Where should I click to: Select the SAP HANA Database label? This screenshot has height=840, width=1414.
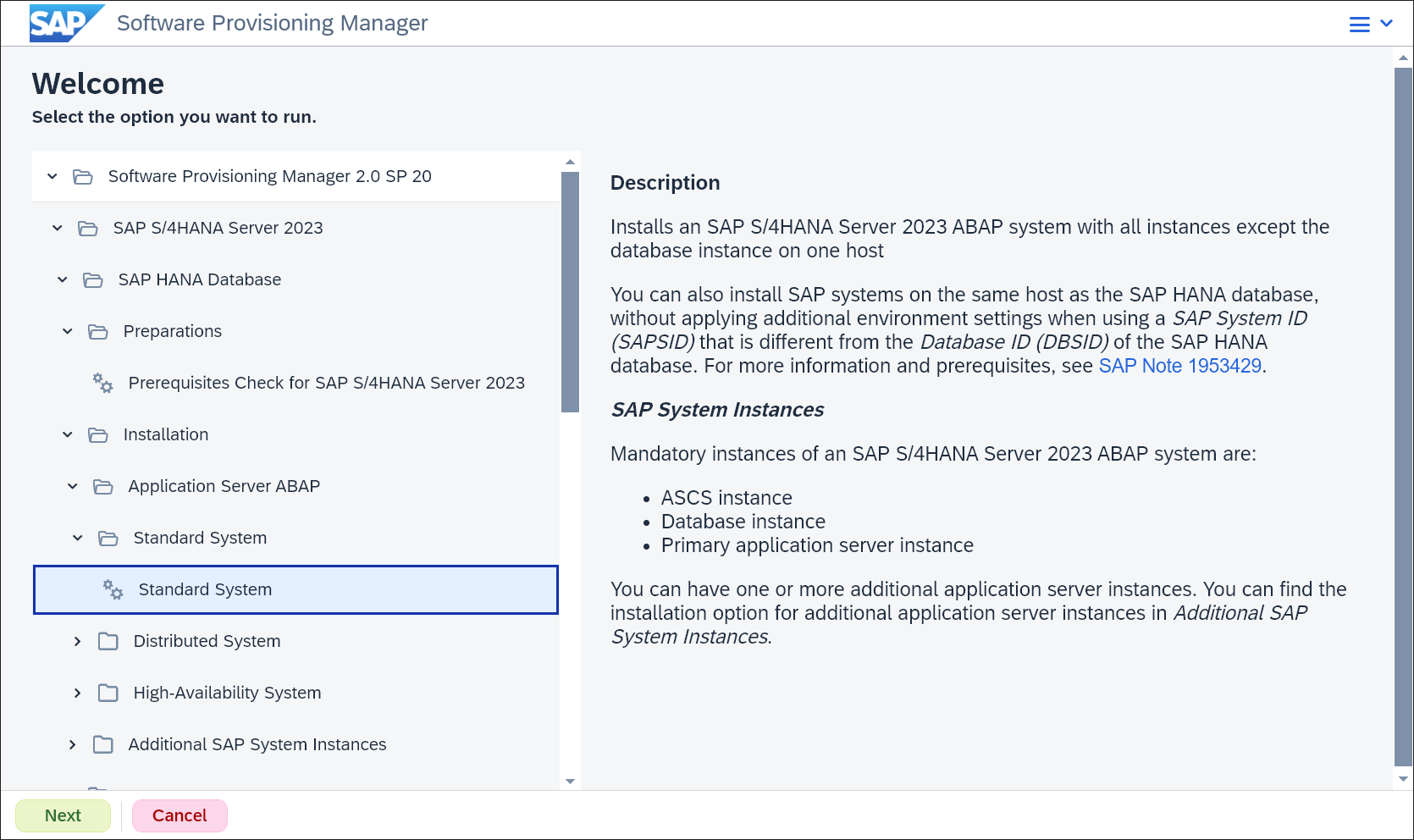tap(200, 279)
